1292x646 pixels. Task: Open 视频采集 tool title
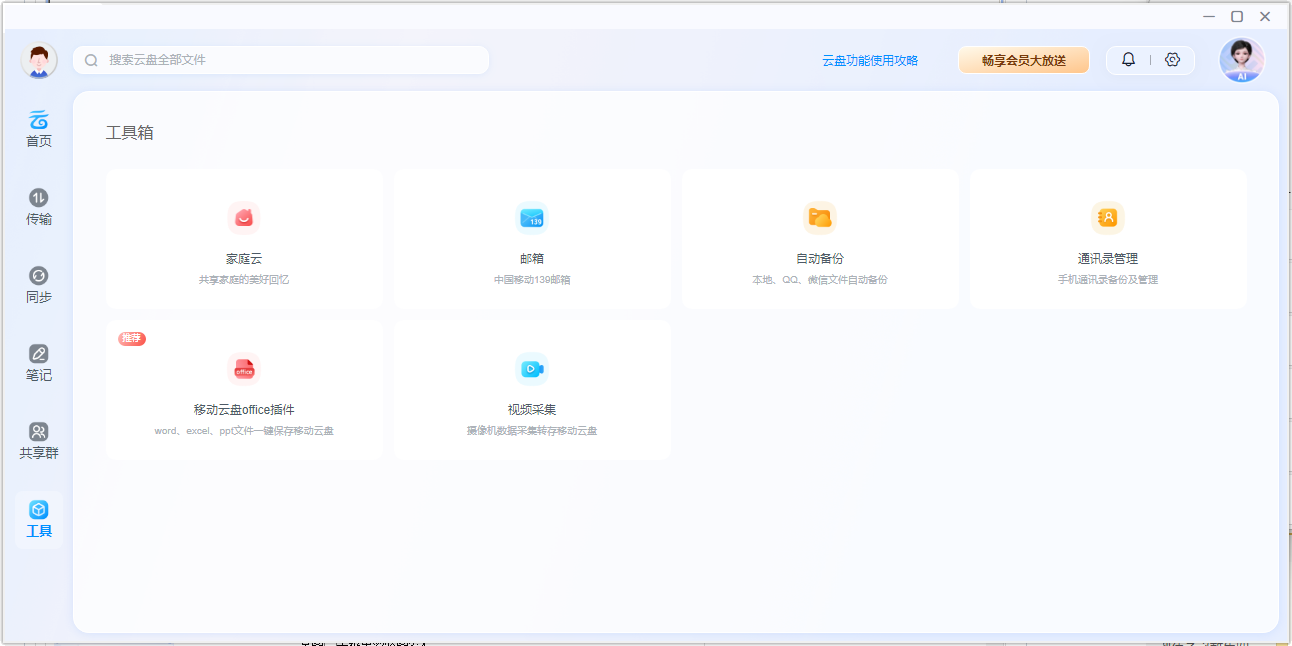[532, 409]
